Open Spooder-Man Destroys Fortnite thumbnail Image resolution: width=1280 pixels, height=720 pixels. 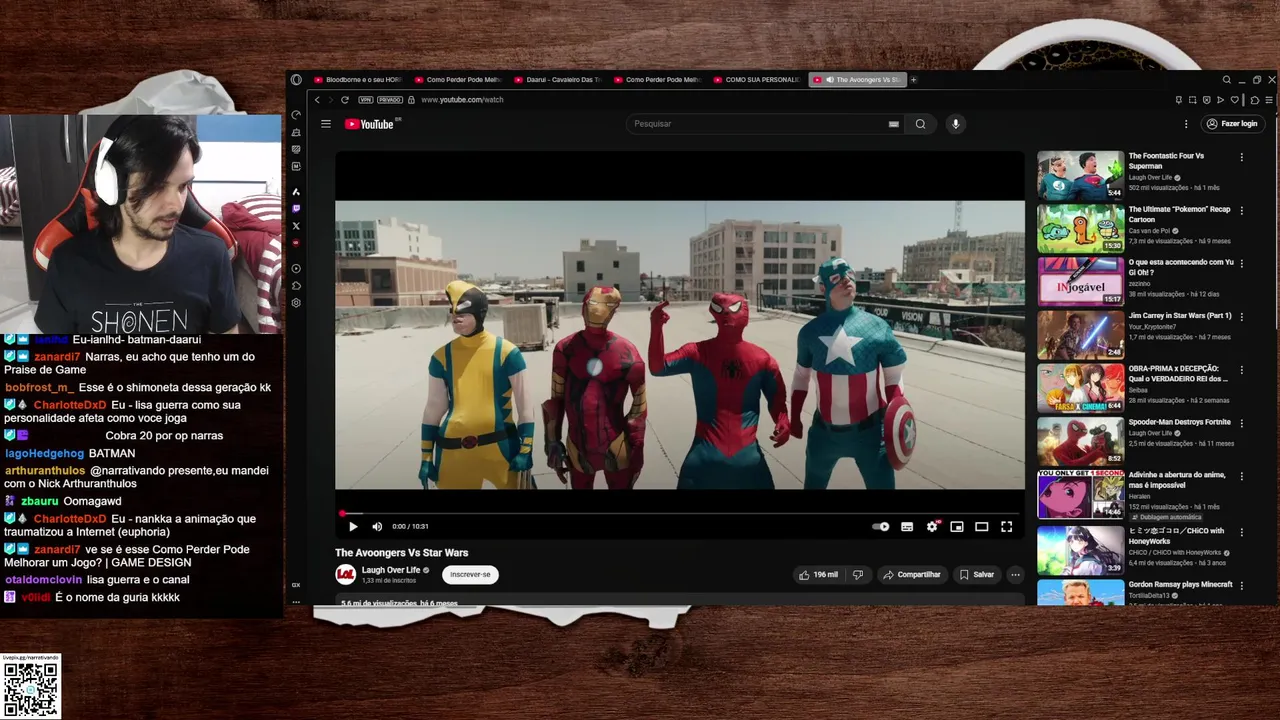[1080, 442]
